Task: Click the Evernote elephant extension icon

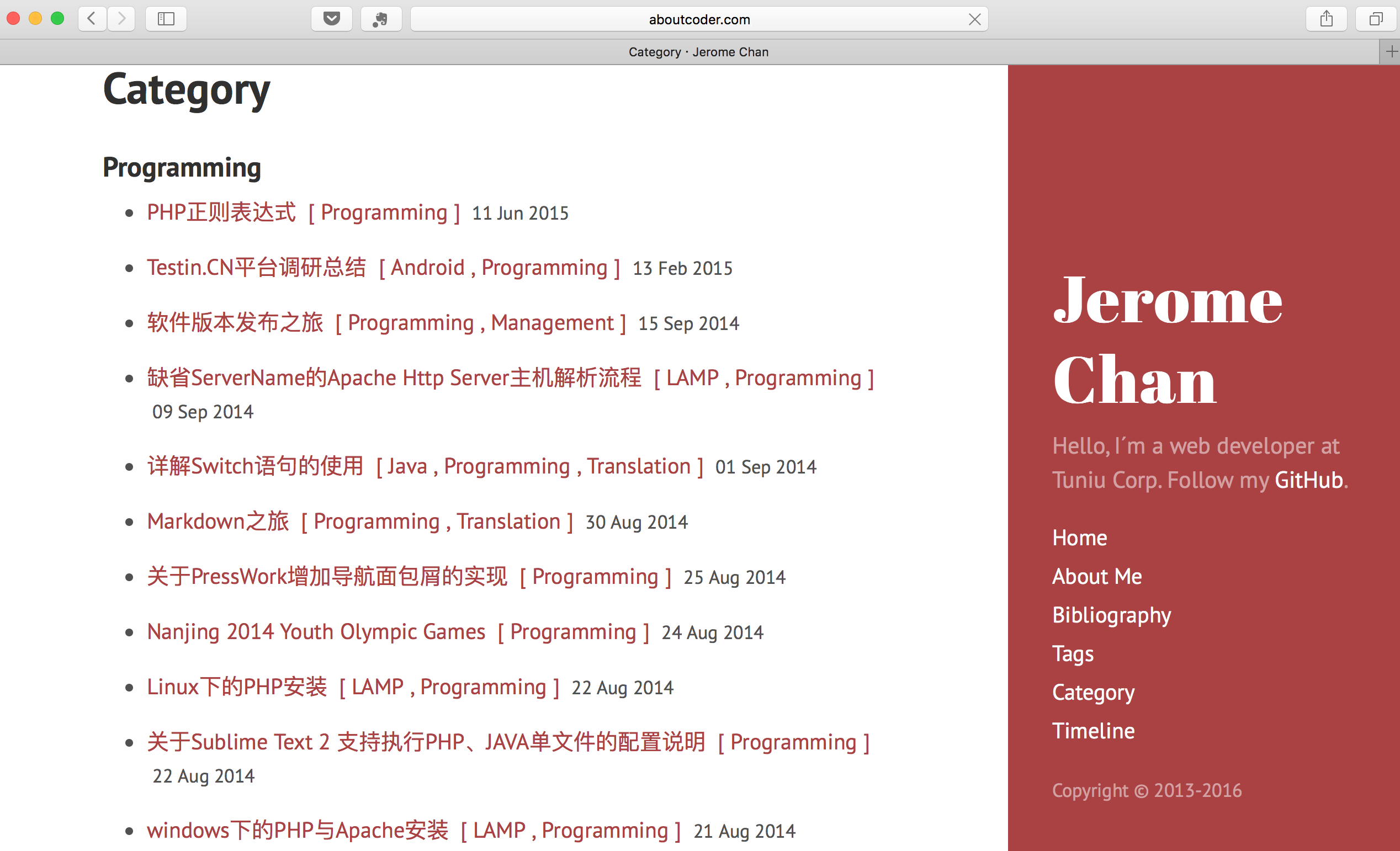Action: [x=381, y=19]
